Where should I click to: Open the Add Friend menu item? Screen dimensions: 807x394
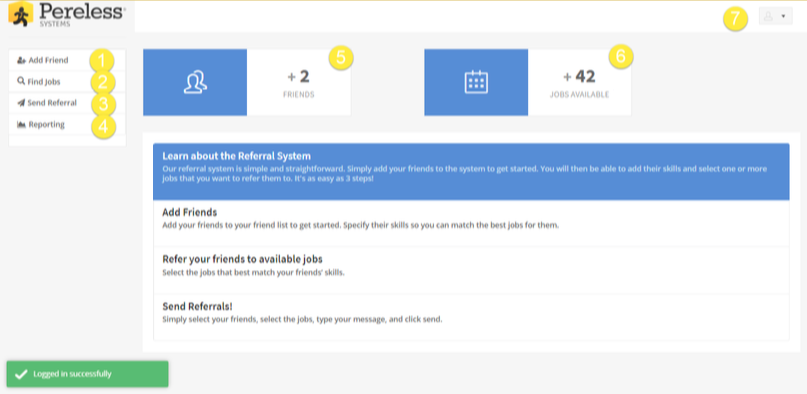(67, 60)
